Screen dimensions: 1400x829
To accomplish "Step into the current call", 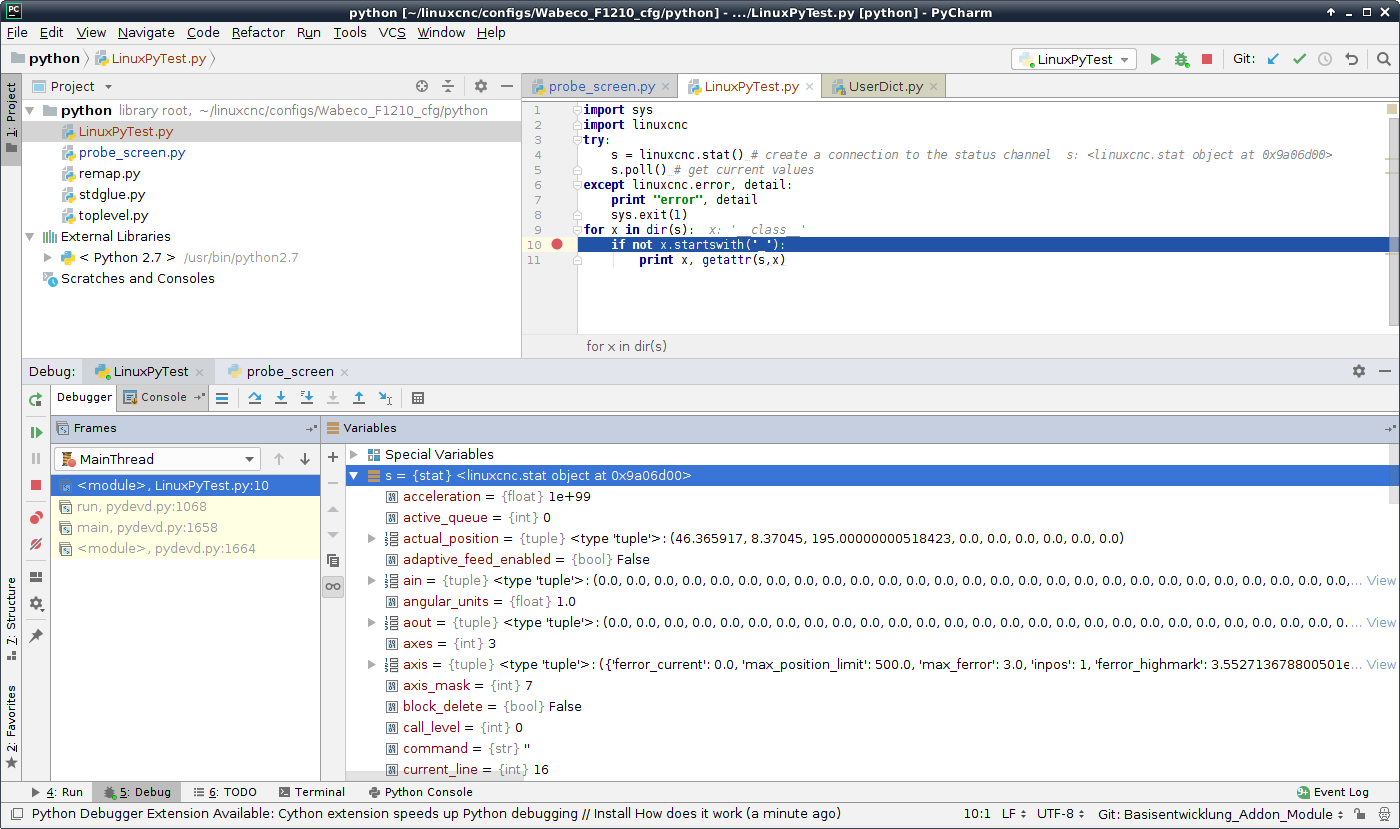I will (281, 398).
